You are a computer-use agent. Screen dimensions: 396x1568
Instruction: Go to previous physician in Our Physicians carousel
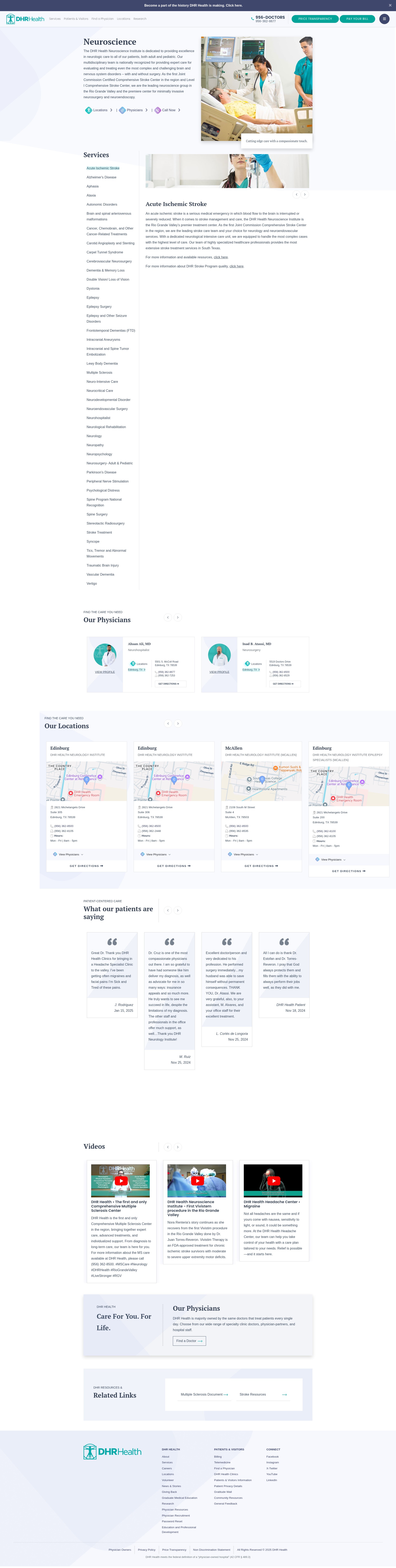[168, 617]
